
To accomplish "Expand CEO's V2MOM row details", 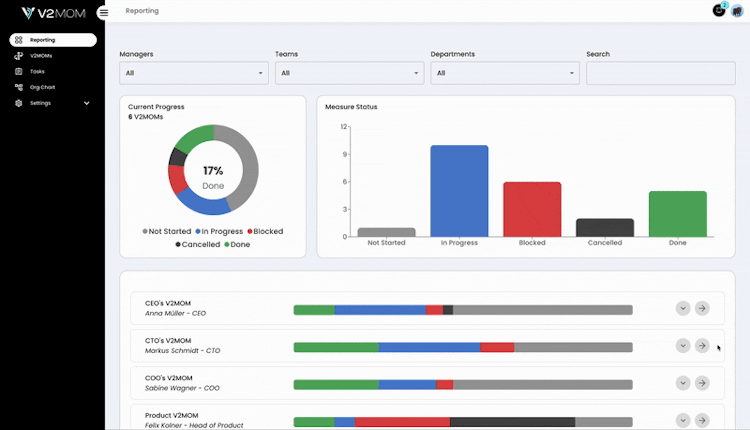I will [683, 309].
